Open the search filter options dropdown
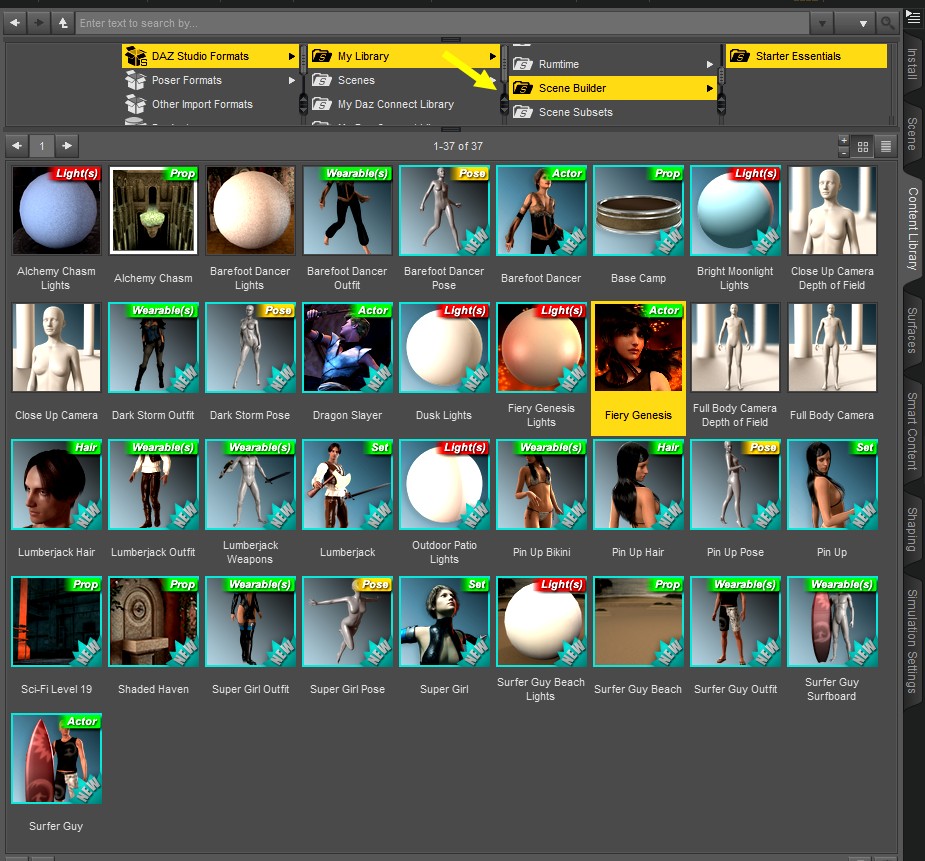 coord(862,24)
